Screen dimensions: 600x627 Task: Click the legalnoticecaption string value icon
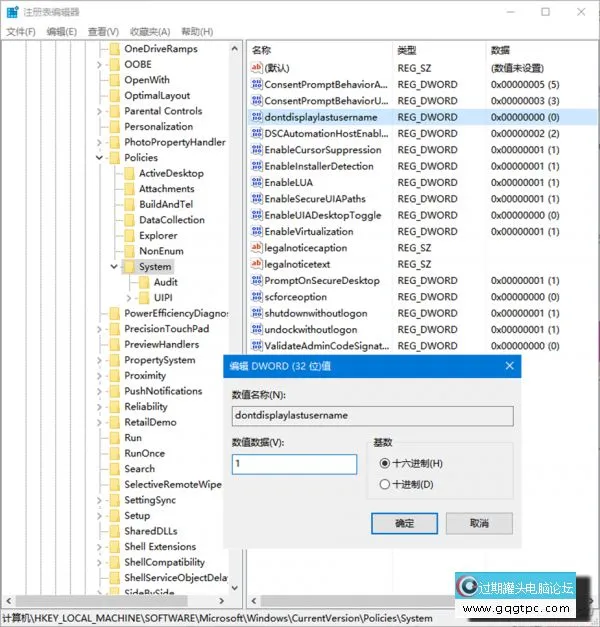click(x=256, y=248)
